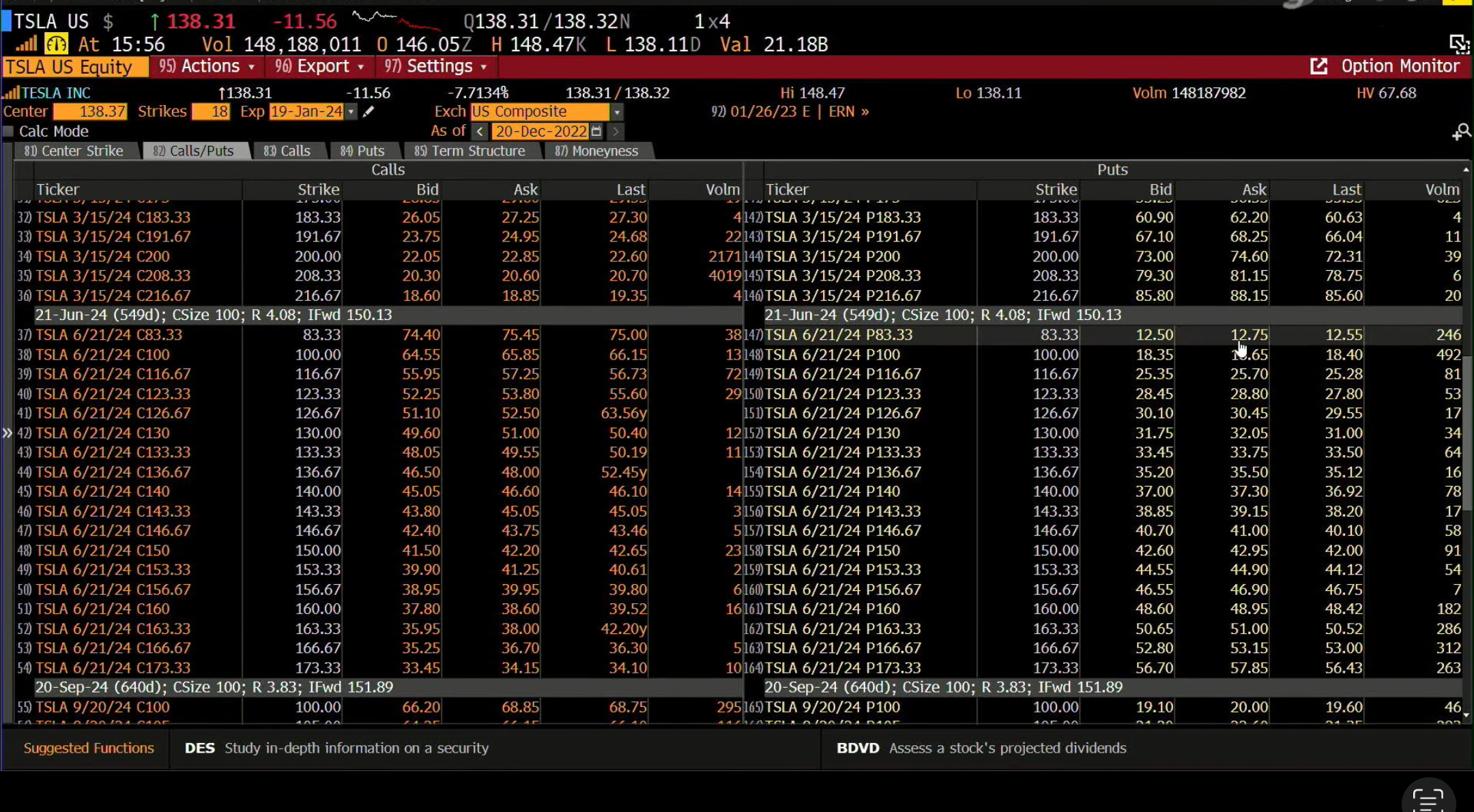Screen dimensions: 1474x812
Task: Expand the Exch US Composite dropdown arrow
Action: [617, 112]
